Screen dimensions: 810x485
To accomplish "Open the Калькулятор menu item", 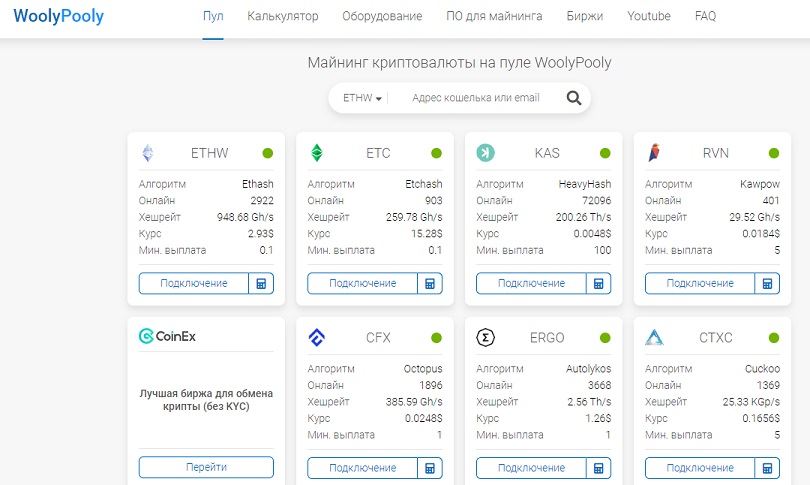I will pyautogui.click(x=283, y=16).
